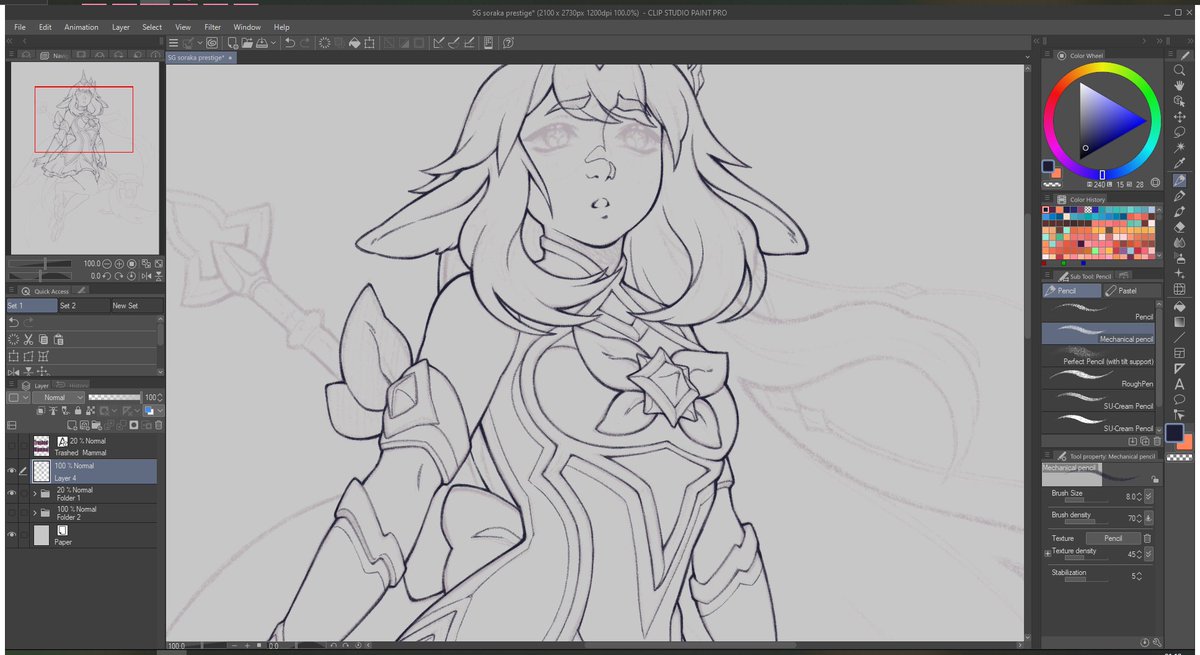Select the Move layer tool

point(1180,117)
